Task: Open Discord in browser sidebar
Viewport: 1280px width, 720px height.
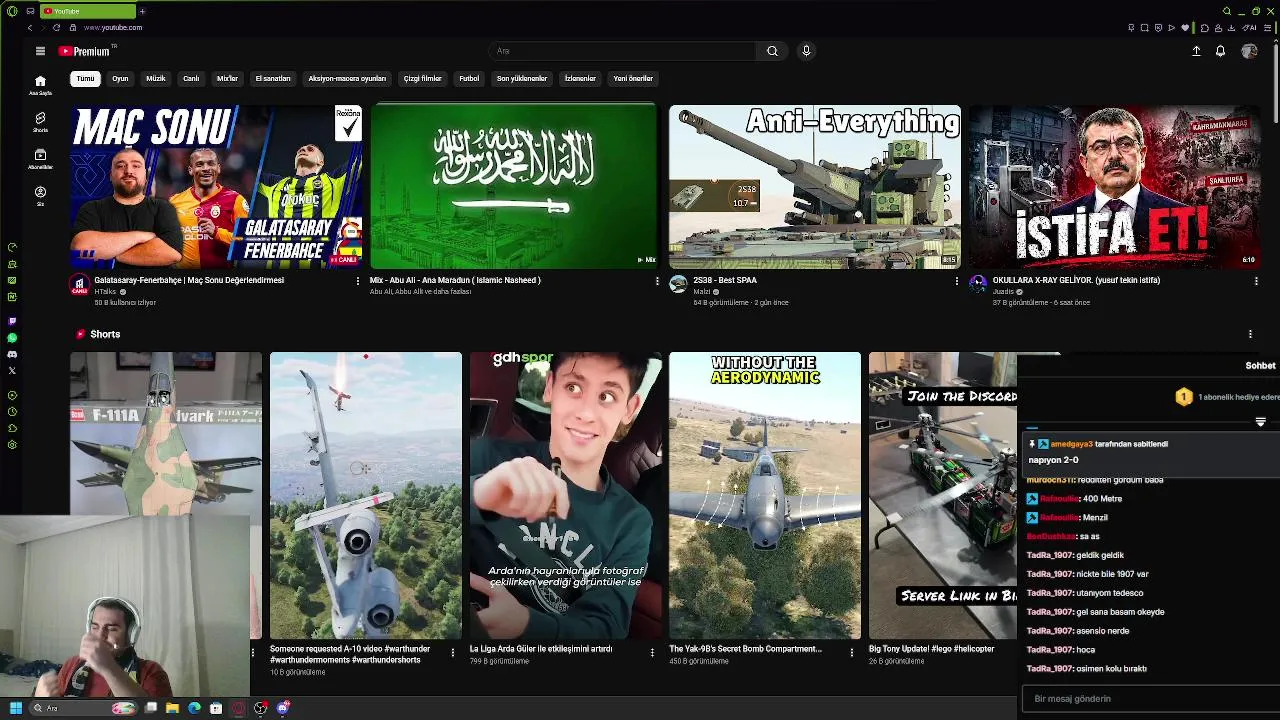Action: pos(12,354)
